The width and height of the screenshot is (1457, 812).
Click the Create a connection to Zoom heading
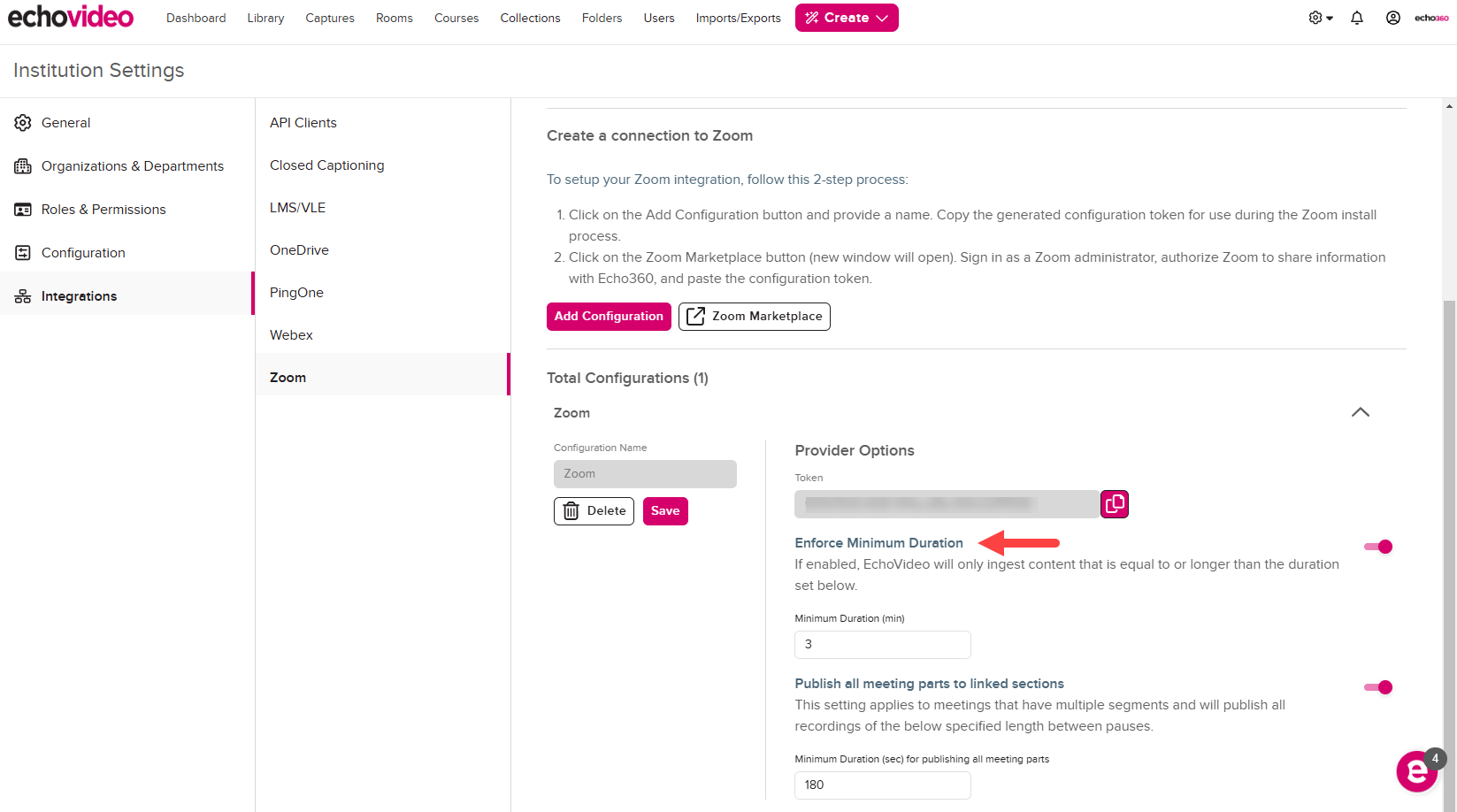coord(649,136)
